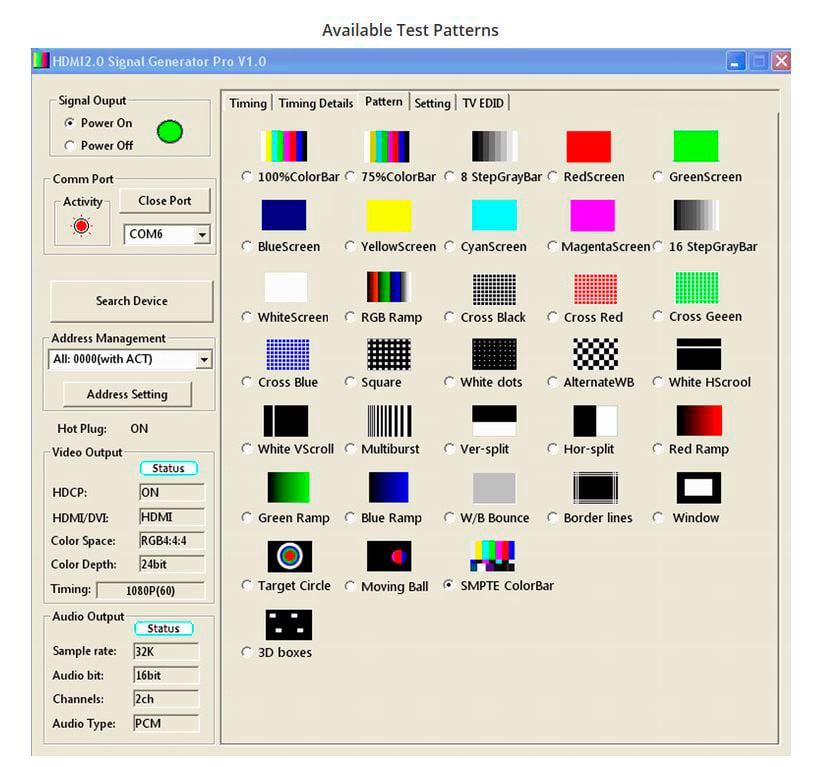Click the Channels field showing 2ch

(166, 699)
